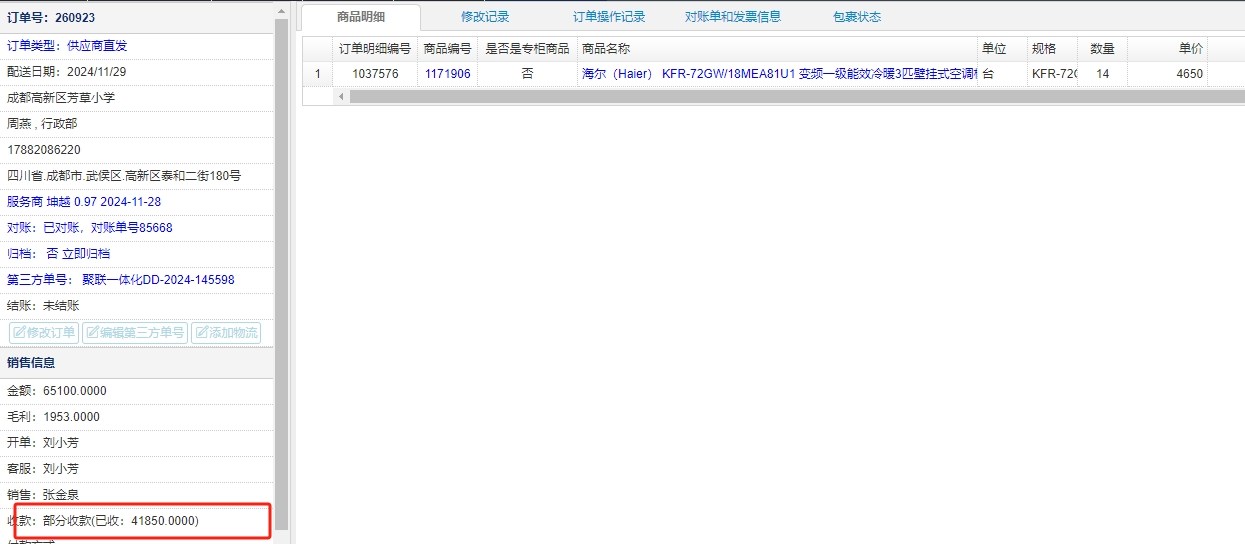Screen dimensions: 1245x544
Task: Click the table scrollbar's left arrow
Action: (x=341, y=96)
